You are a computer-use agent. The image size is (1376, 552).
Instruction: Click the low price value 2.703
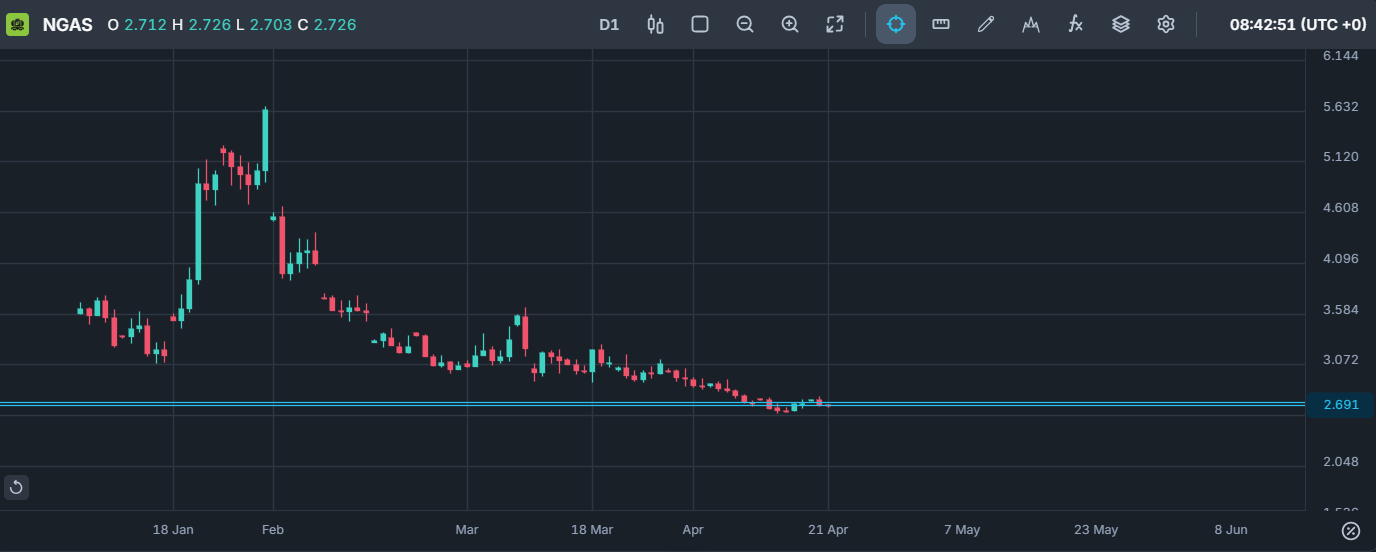point(271,24)
